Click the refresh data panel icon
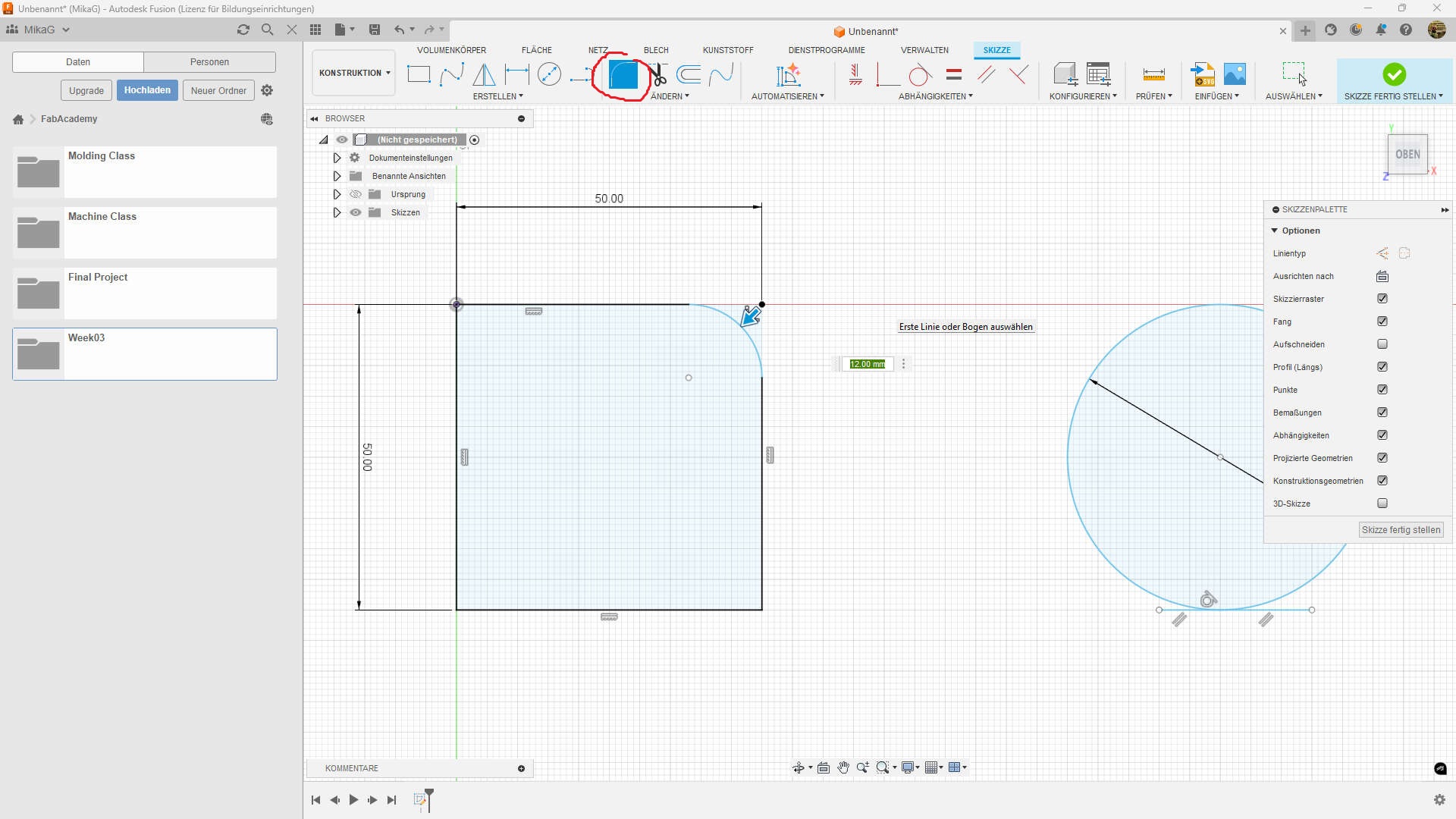This screenshot has width=1456, height=819. click(243, 30)
